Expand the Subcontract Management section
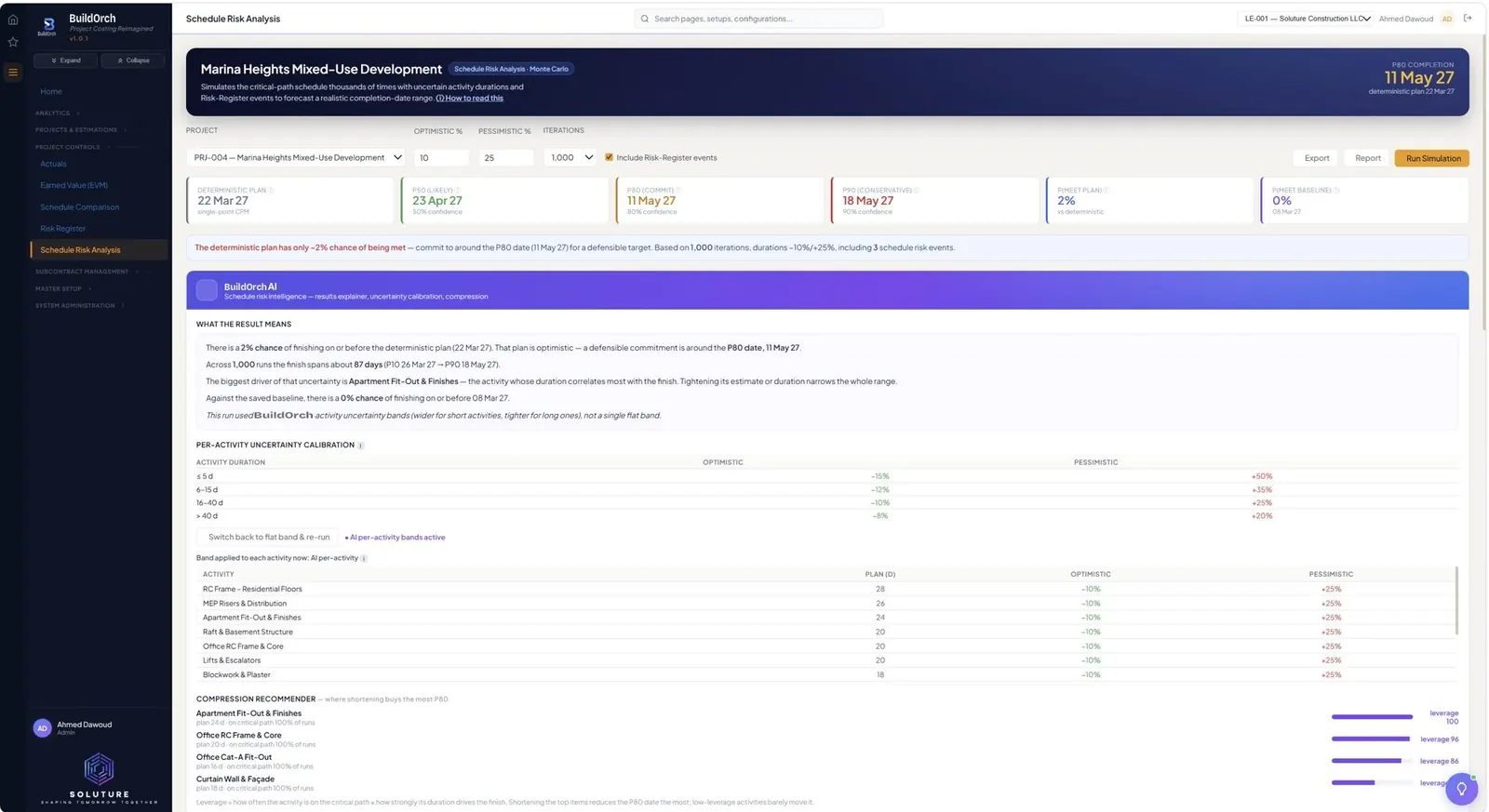 tap(86, 272)
